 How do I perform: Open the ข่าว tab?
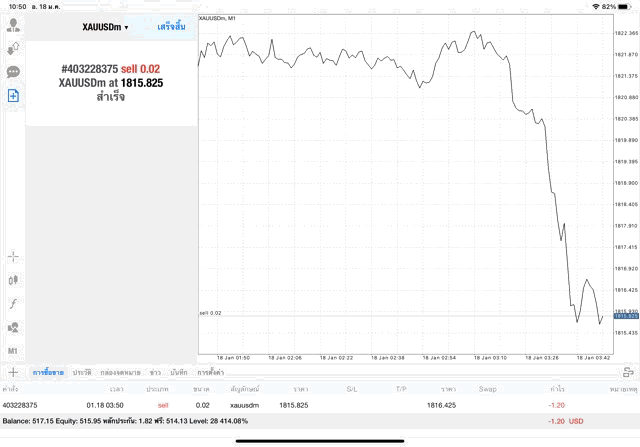point(155,372)
